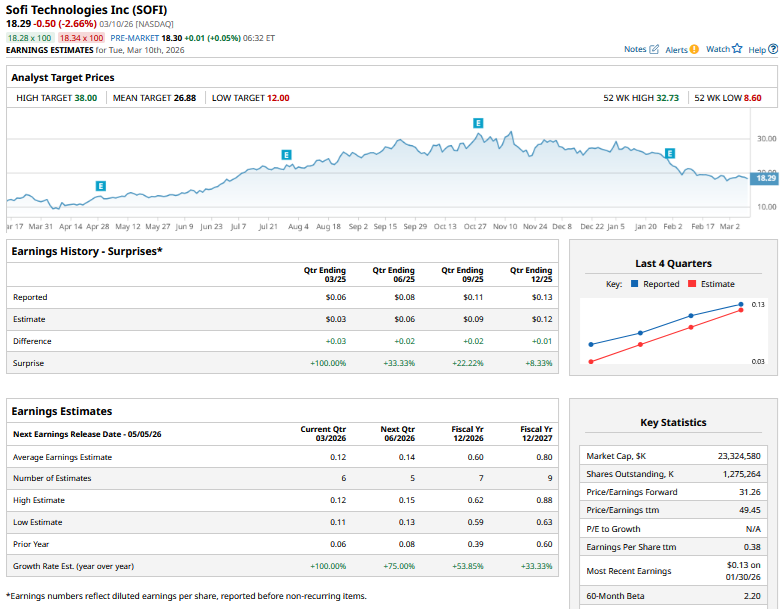Click the 18.29 current price label on chart
783x609 pixels.
[765, 178]
